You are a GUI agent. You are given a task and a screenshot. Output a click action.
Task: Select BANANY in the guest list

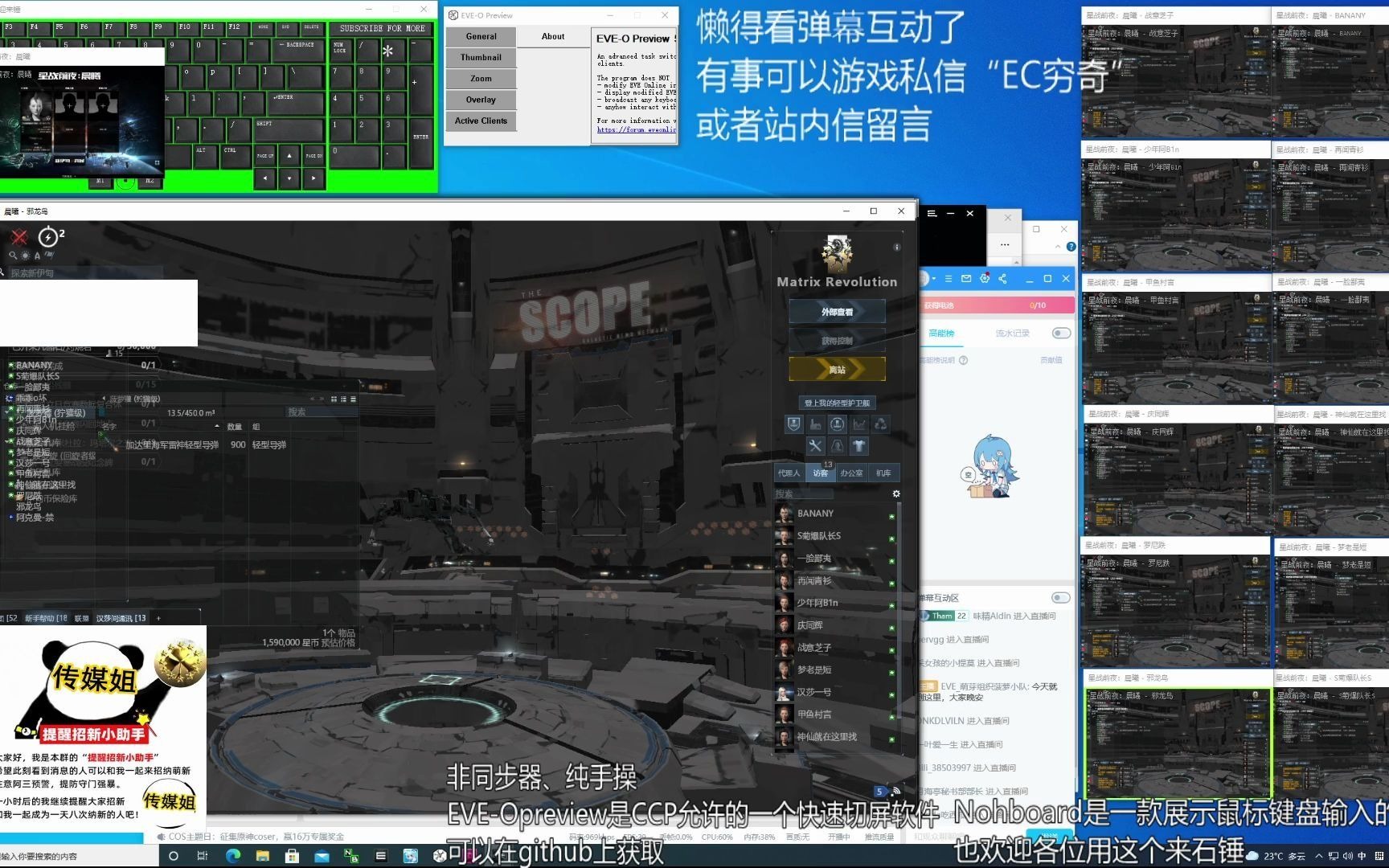[835, 514]
